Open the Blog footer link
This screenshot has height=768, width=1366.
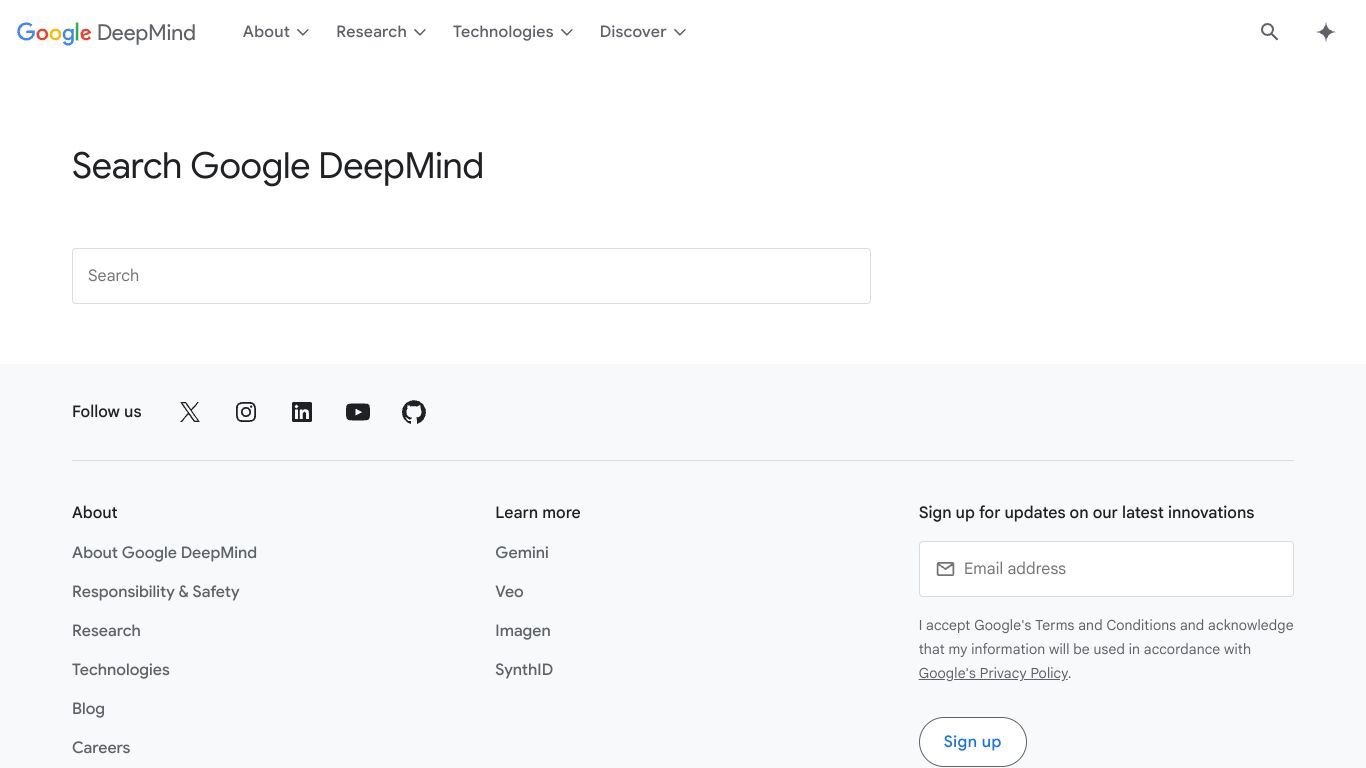point(88,709)
